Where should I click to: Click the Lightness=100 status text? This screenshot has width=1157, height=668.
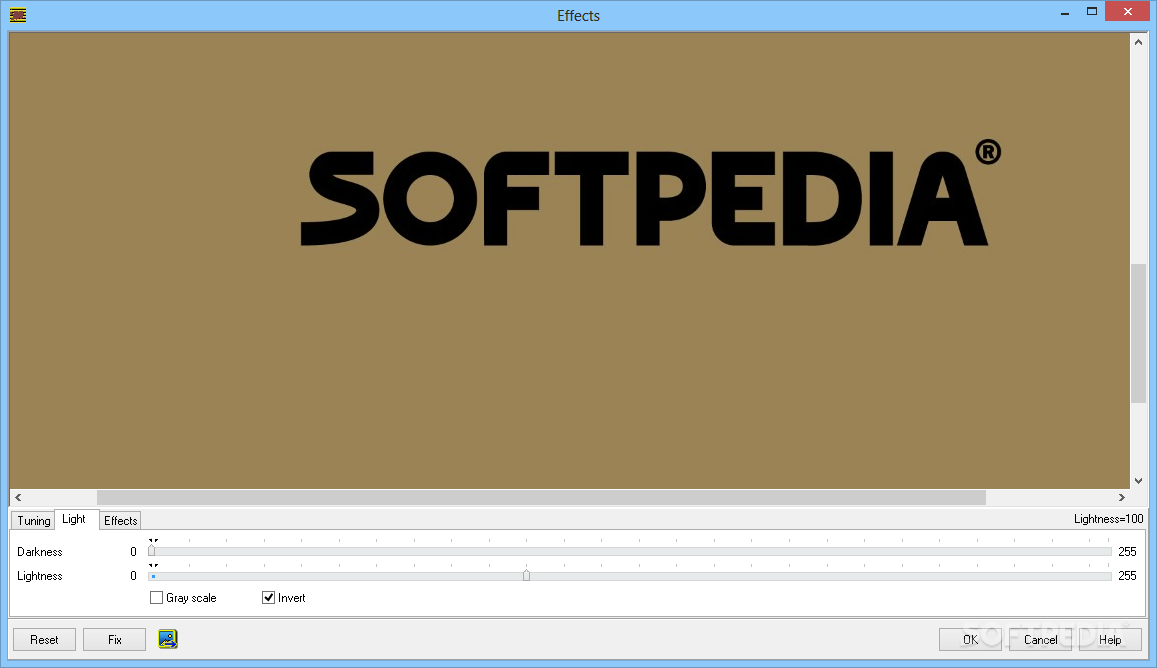[1108, 519]
